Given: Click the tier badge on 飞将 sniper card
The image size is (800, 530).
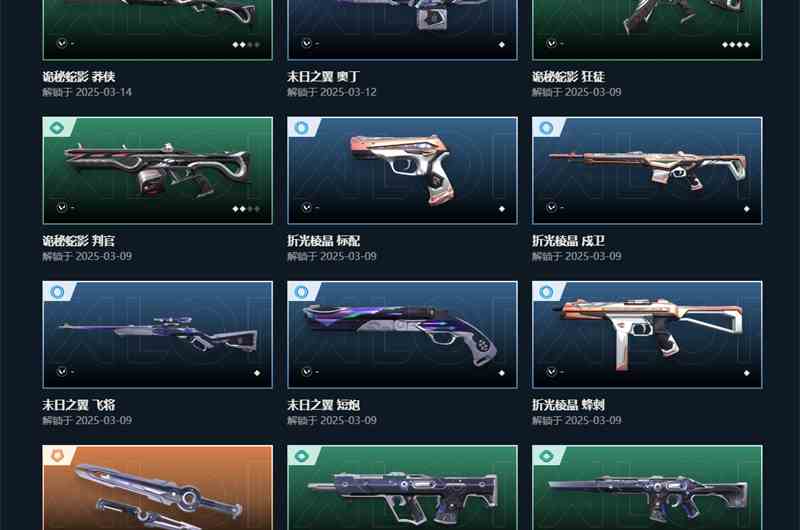Looking at the screenshot, I should coord(57,292).
